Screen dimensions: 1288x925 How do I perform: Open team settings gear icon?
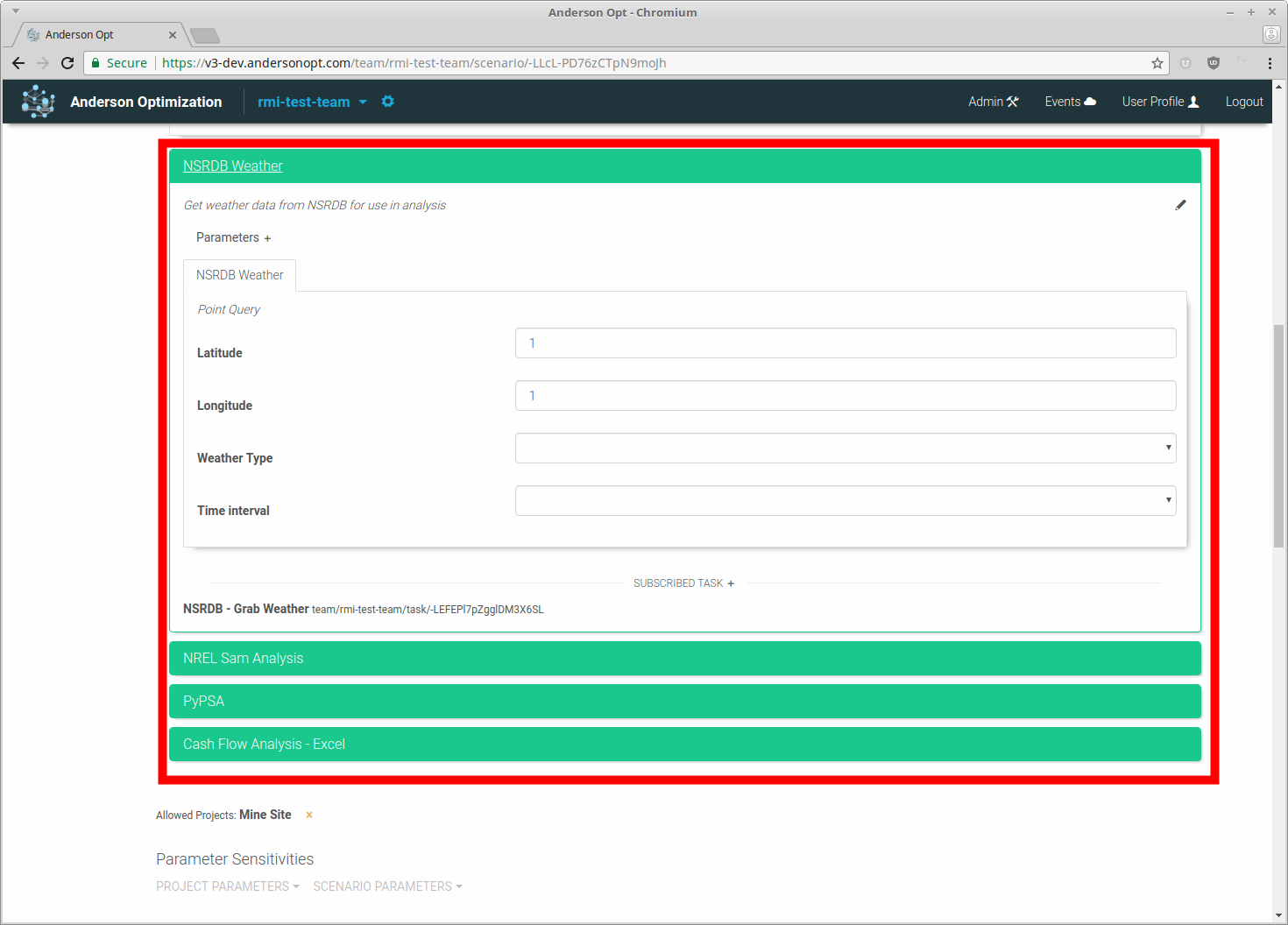pos(388,102)
